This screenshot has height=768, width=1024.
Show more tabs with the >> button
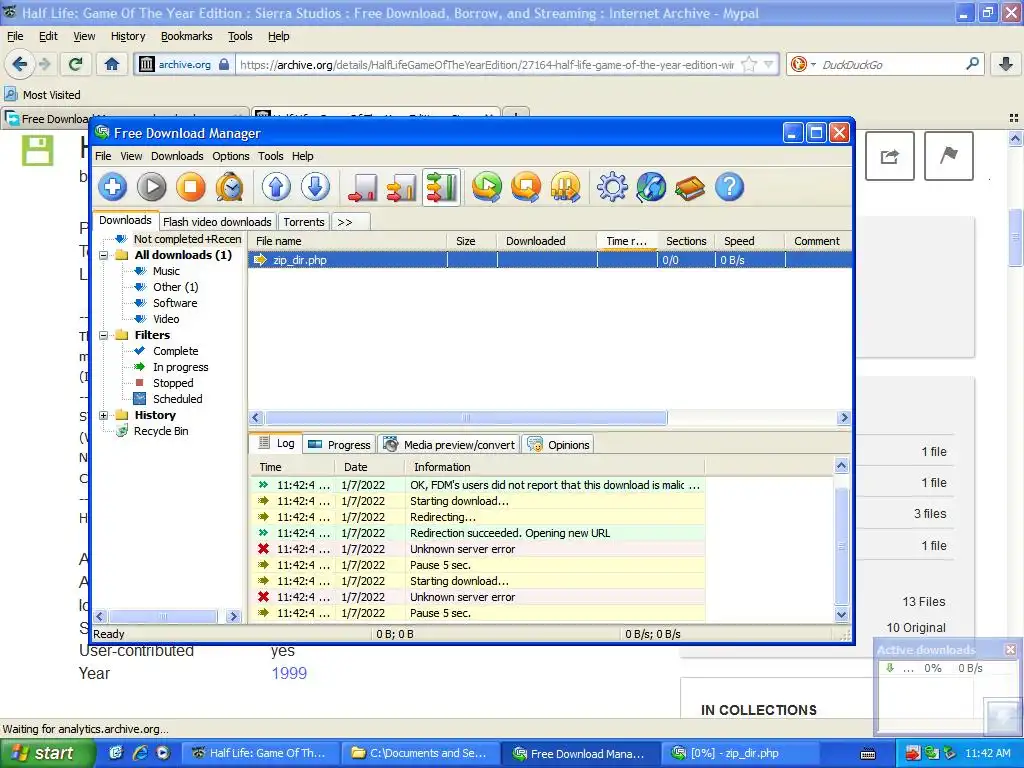[x=351, y=222]
